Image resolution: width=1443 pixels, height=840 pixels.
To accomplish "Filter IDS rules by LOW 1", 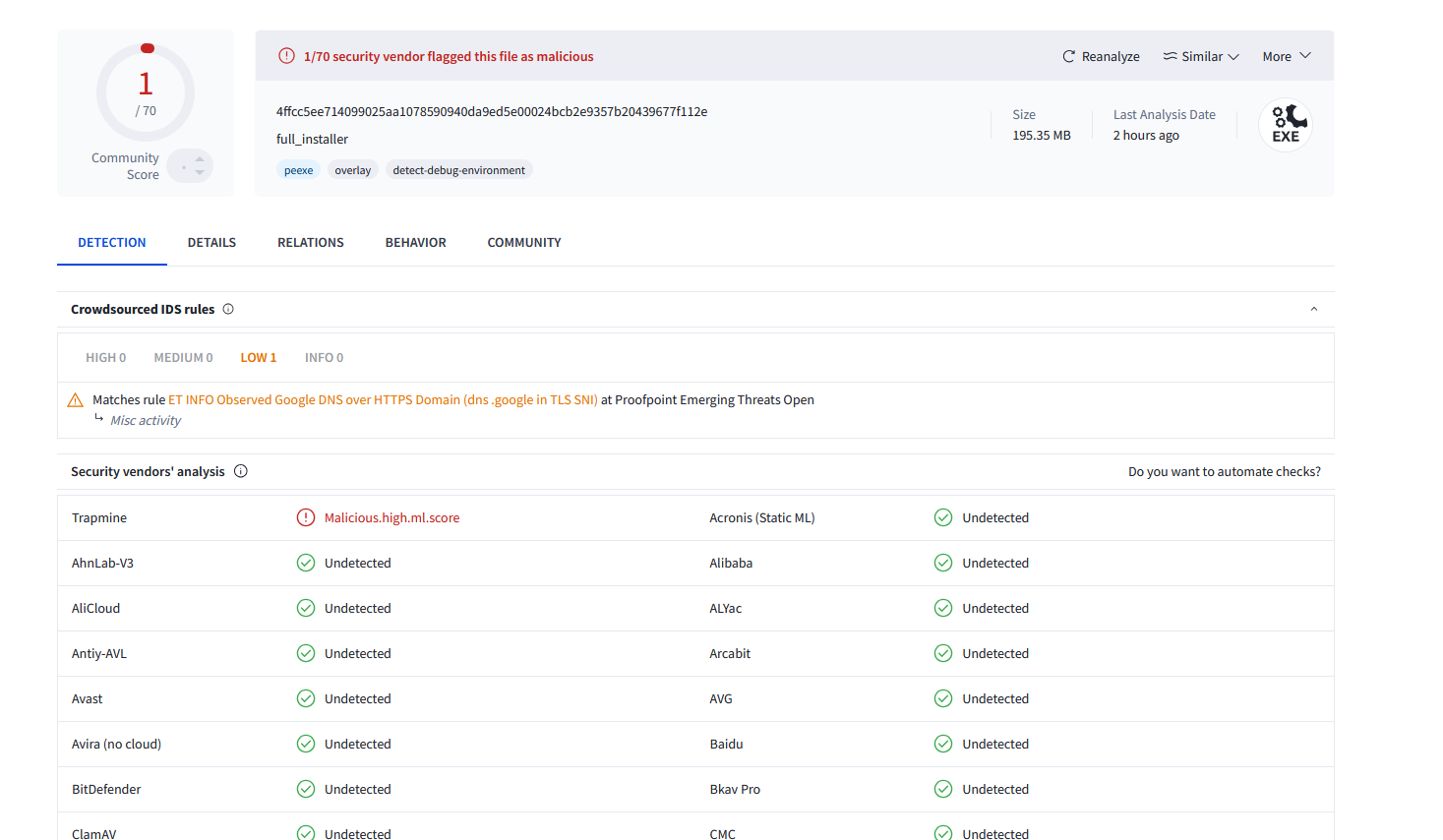I will tap(259, 358).
